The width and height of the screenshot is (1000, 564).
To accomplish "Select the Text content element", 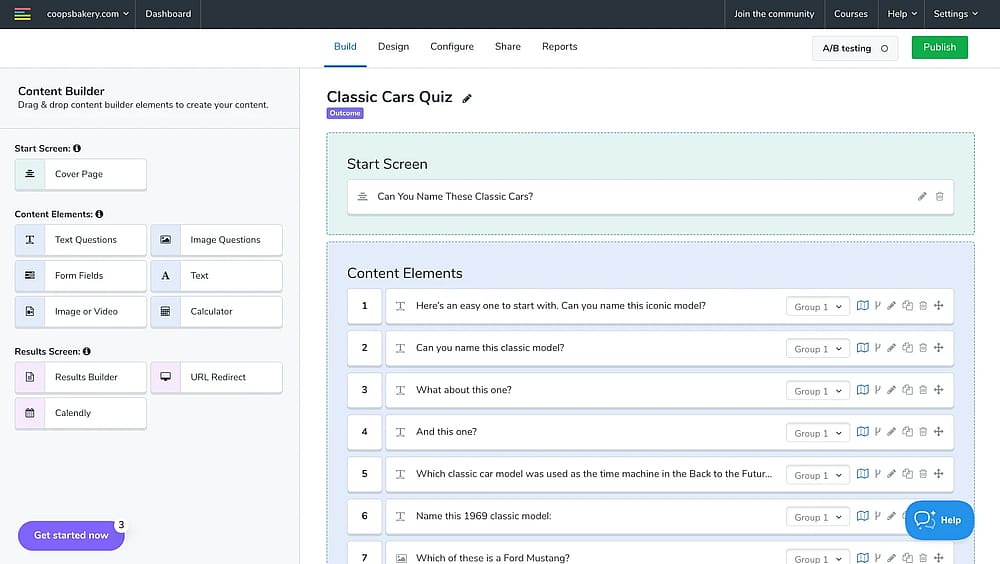I will coord(216,276).
